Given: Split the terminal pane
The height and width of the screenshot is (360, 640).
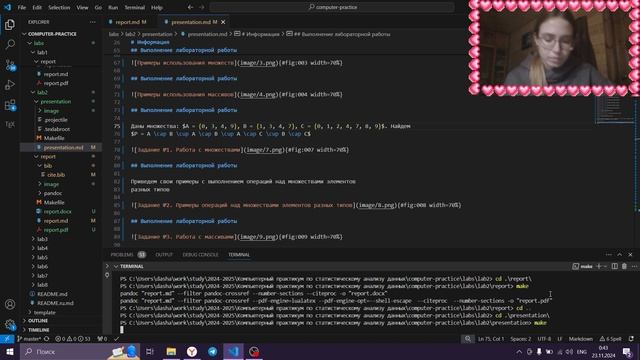Looking at the screenshot, I should [x=615, y=266].
